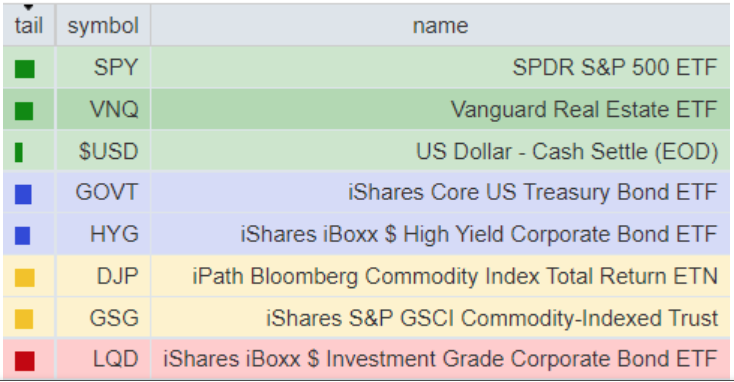Select the VNQ ticker symbol
This screenshot has width=734, height=382.
[114, 110]
